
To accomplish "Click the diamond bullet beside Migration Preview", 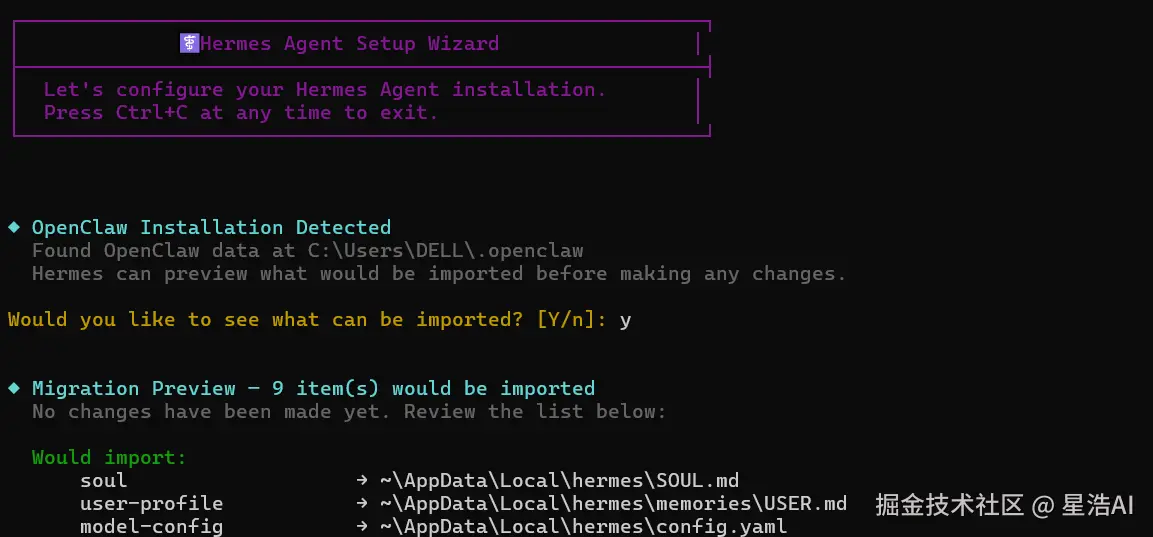I will [14, 388].
